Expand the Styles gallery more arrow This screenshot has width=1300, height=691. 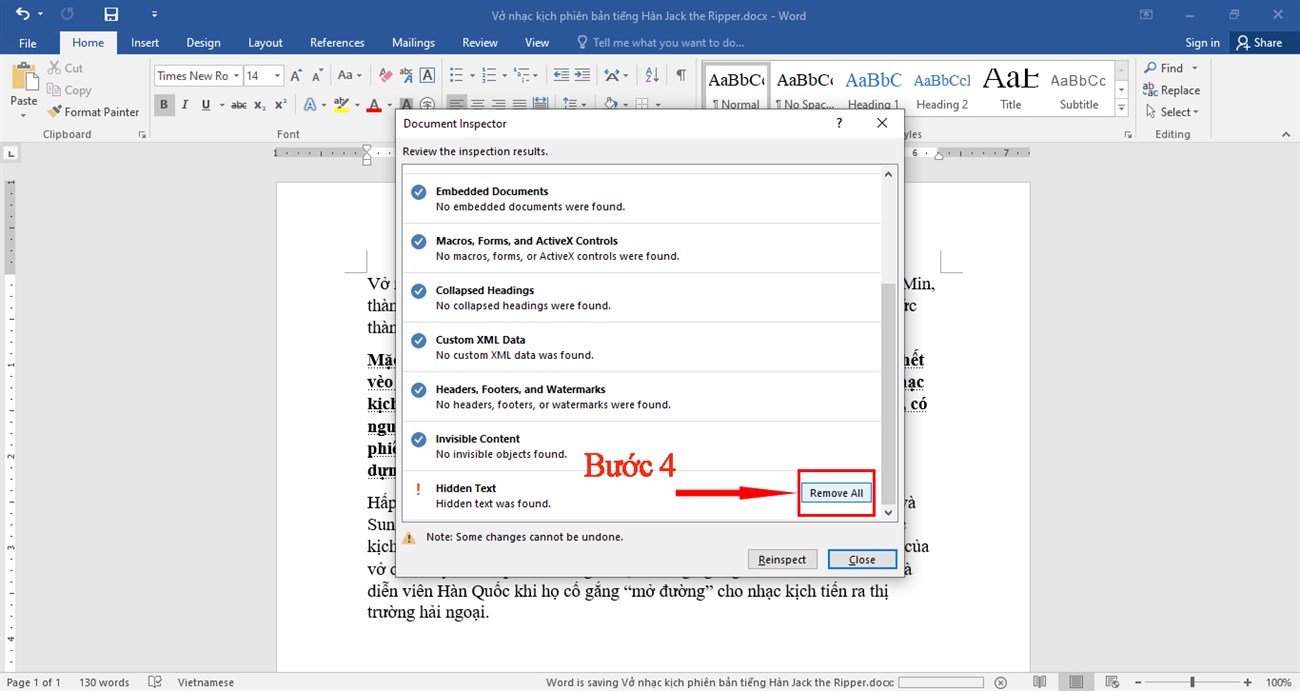[x=1121, y=107]
